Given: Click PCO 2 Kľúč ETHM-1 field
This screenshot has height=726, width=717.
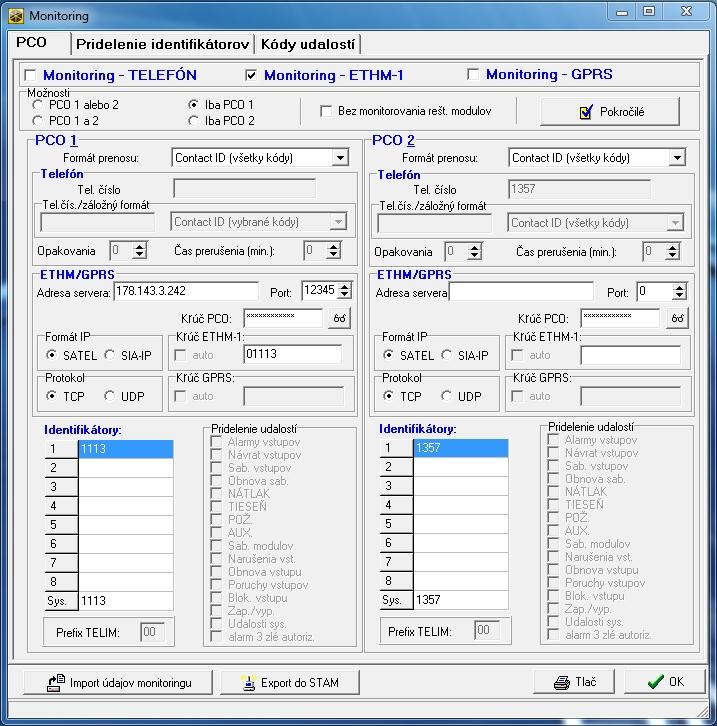Looking at the screenshot, I should pos(630,356).
